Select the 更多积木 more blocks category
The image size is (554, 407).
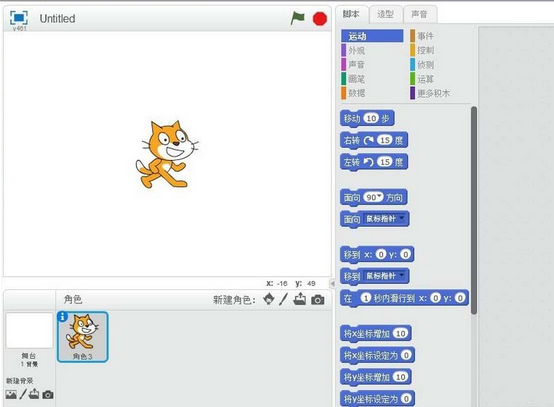click(x=430, y=93)
